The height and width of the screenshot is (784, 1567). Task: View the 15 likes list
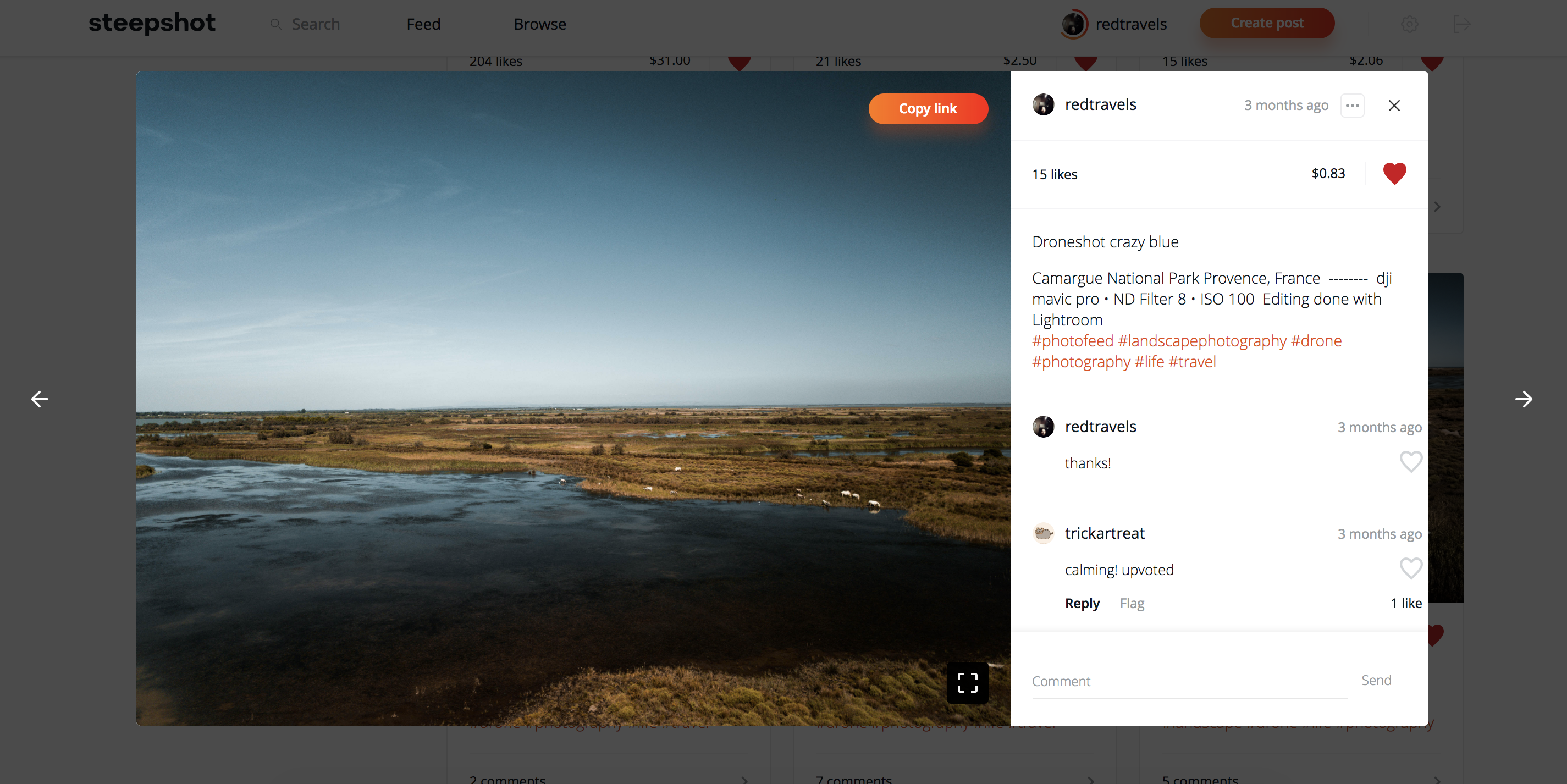[1054, 175]
